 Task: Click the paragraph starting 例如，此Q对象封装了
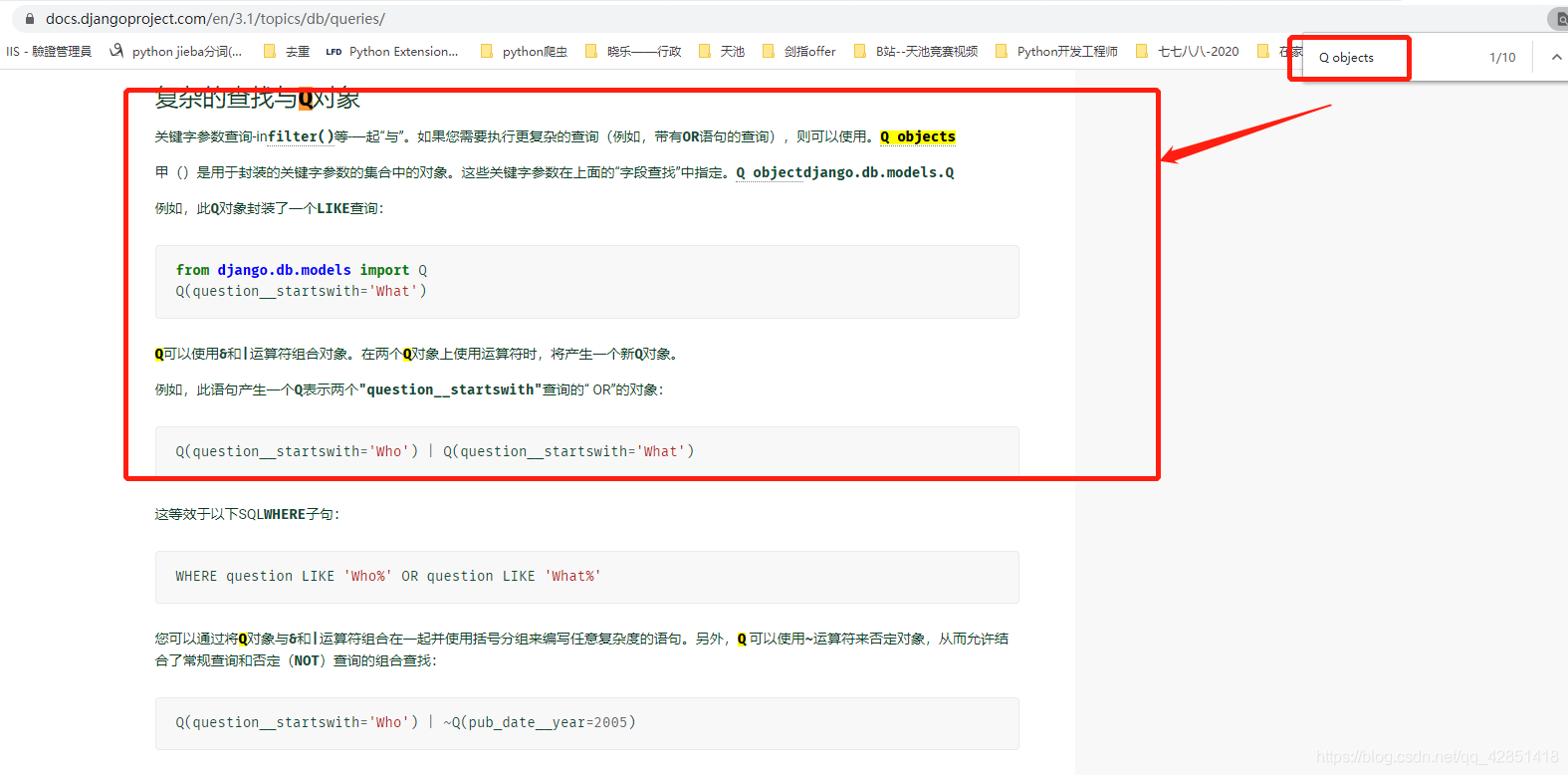(269, 208)
